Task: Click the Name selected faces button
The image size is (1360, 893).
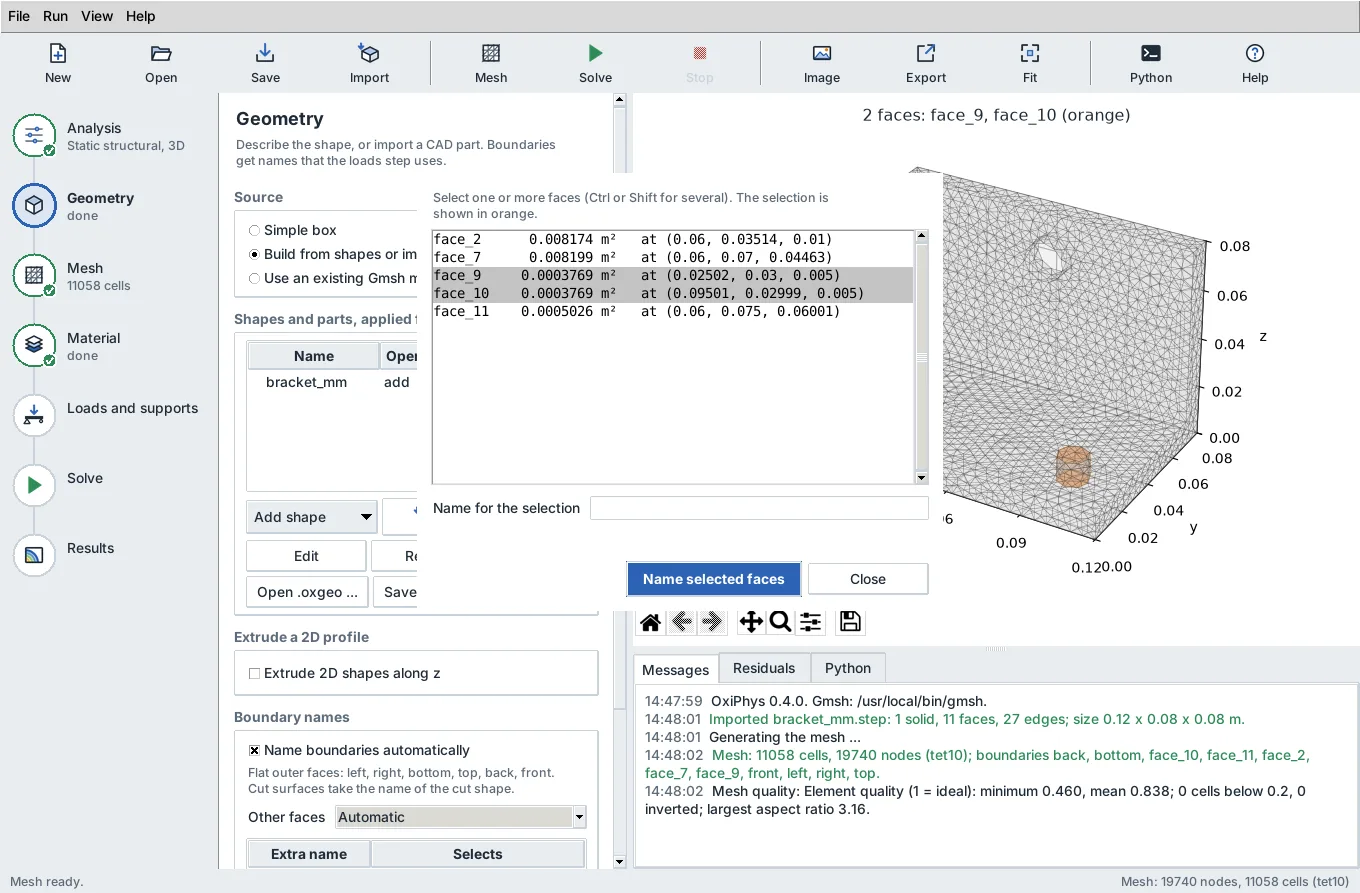Action: click(x=714, y=579)
